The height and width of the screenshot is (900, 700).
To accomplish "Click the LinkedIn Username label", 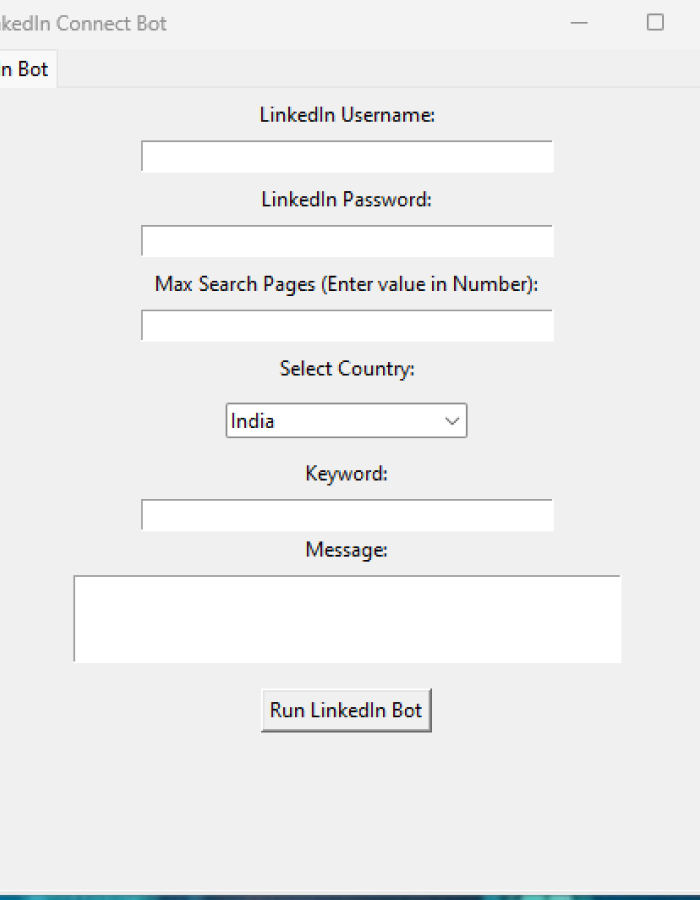I will click(x=346, y=115).
